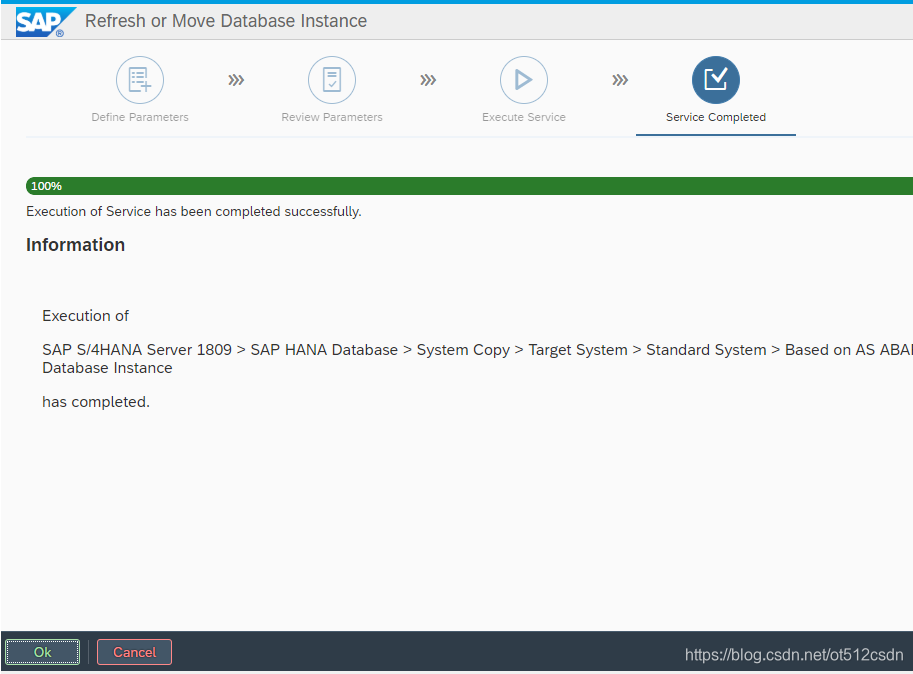913x674 pixels.
Task: Click the arrows between Execute Service and Service Completed
Action: (620, 80)
